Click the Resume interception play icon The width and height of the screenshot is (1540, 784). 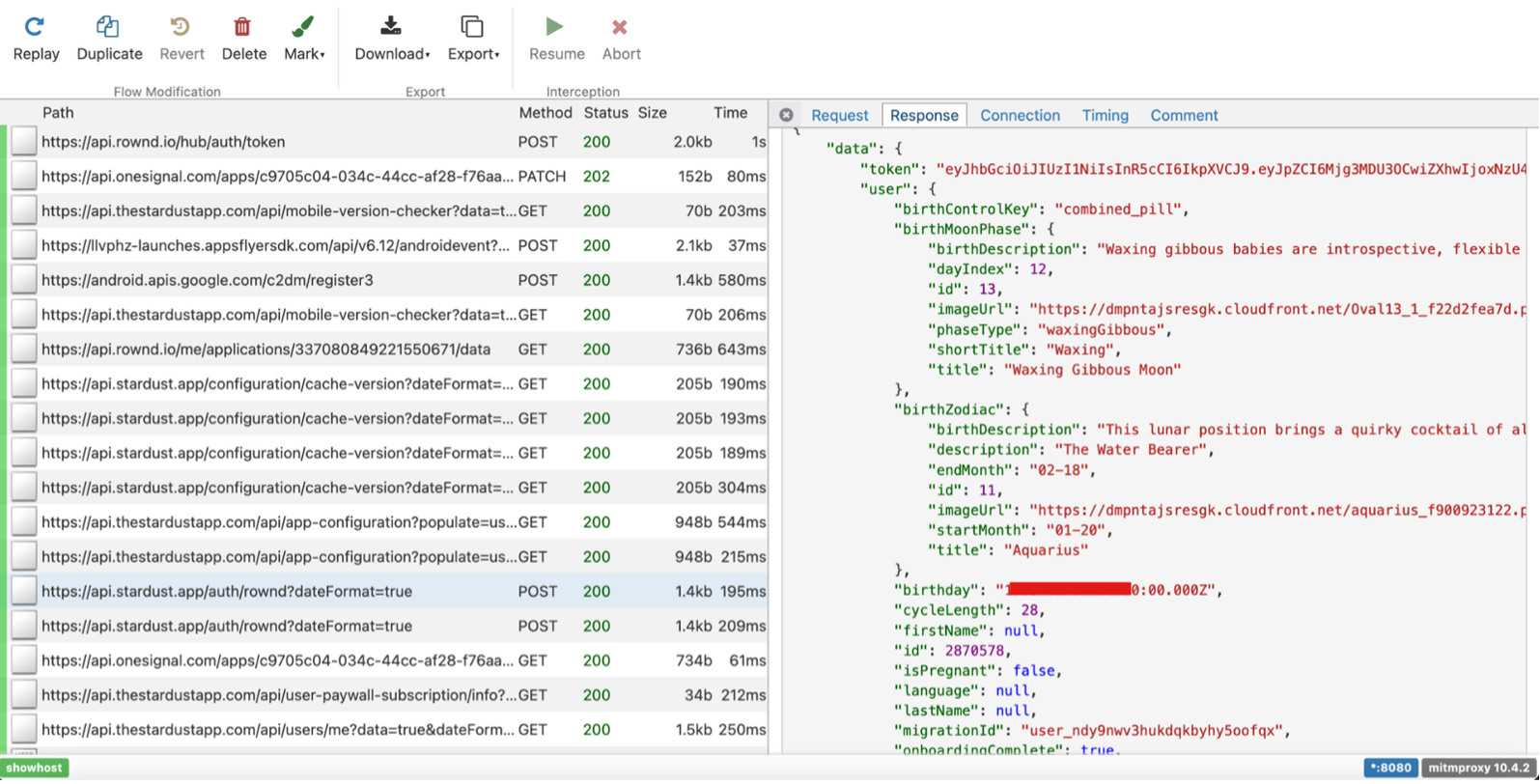[555, 27]
